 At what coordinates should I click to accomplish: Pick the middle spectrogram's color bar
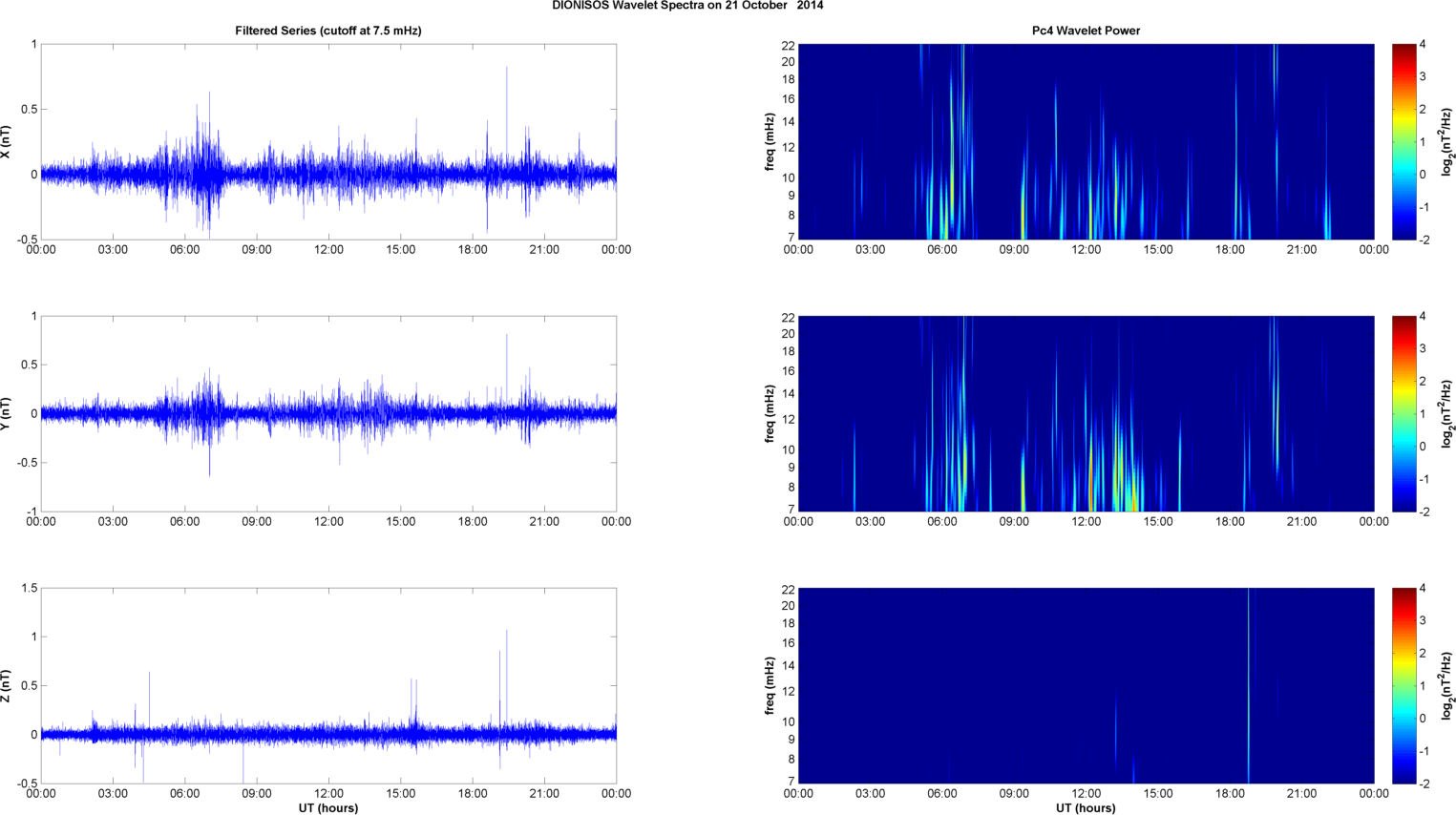pos(1403,414)
